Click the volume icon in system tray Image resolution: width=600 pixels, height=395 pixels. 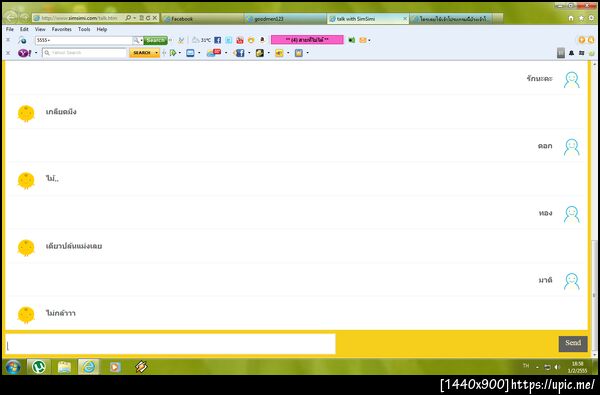[557, 367]
